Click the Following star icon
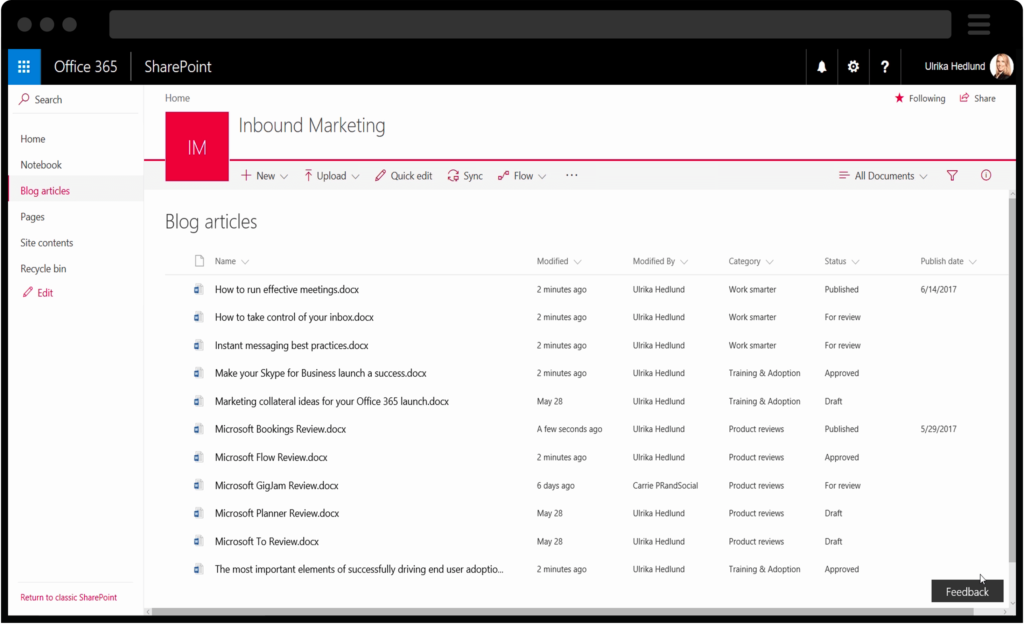This screenshot has width=1024, height=625. point(899,98)
